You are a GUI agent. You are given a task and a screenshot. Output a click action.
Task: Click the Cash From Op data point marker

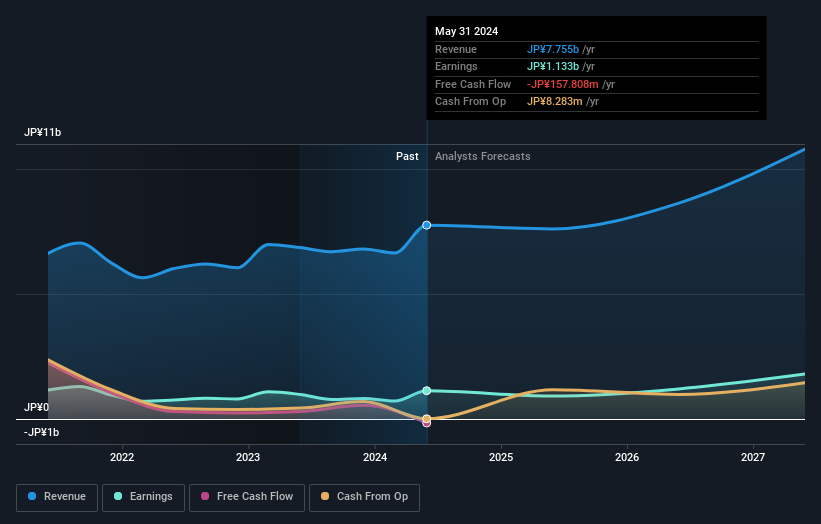click(x=427, y=418)
